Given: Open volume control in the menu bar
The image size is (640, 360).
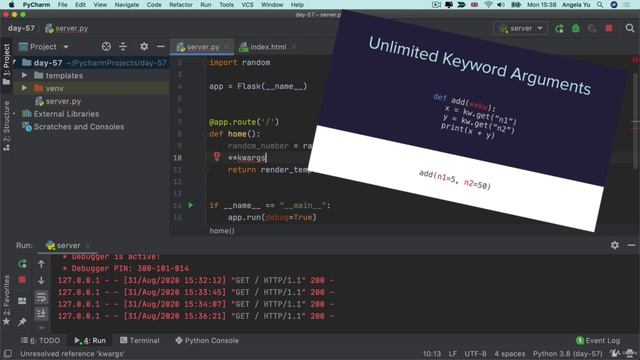Looking at the screenshot, I should click(x=501, y=5).
